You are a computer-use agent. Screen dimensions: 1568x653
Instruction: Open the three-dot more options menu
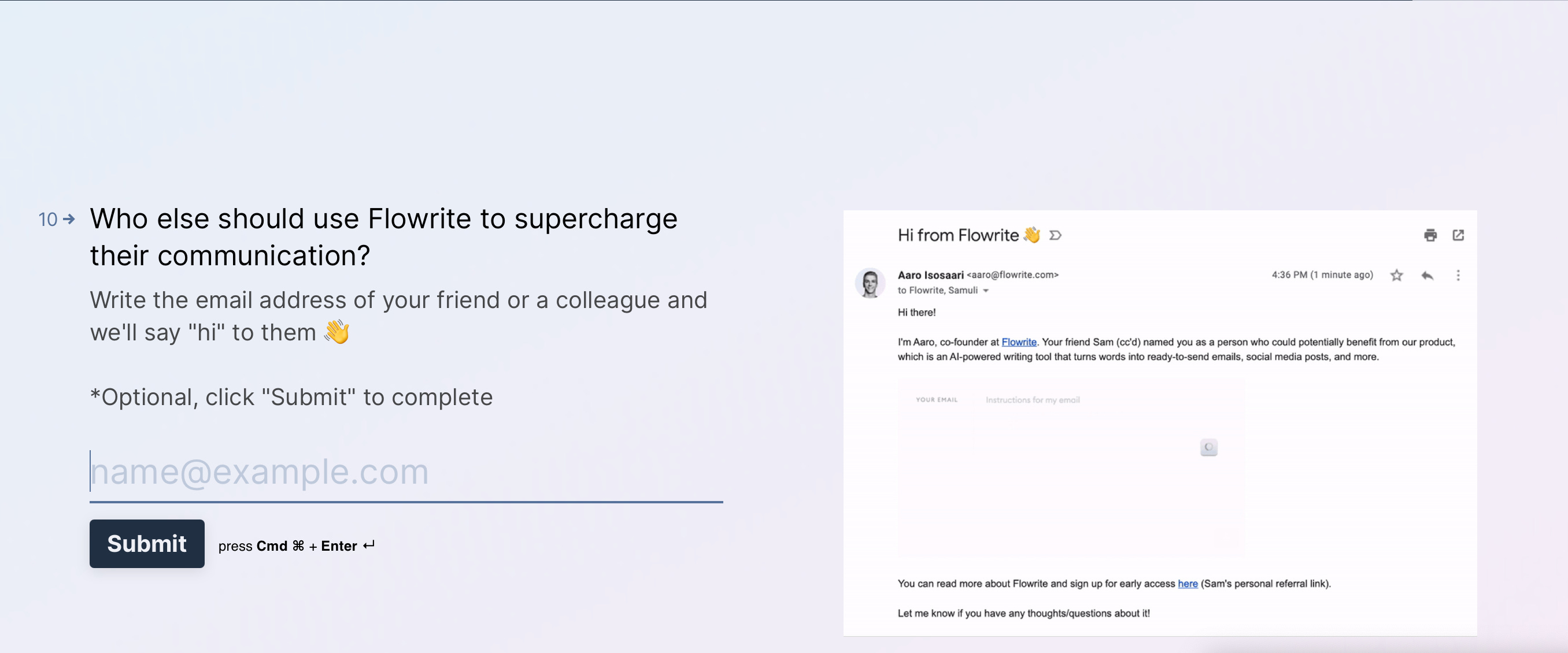point(1458,275)
